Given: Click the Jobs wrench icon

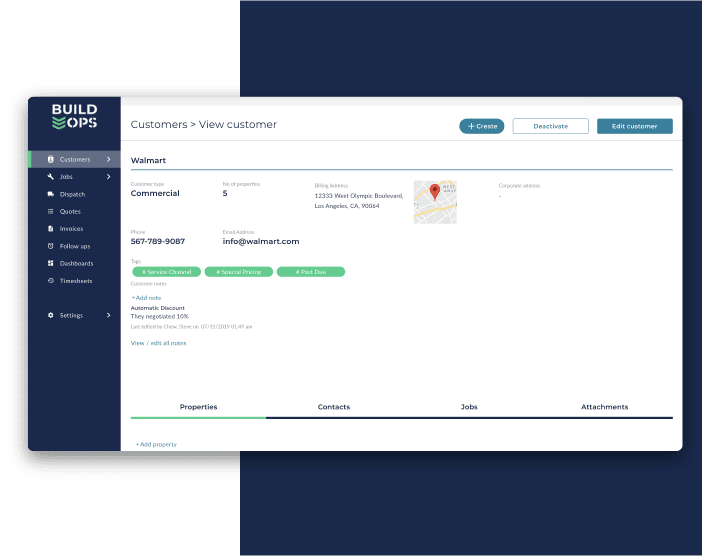Looking at the screenshot, I should pyautogui.click(x=51, y=177).
